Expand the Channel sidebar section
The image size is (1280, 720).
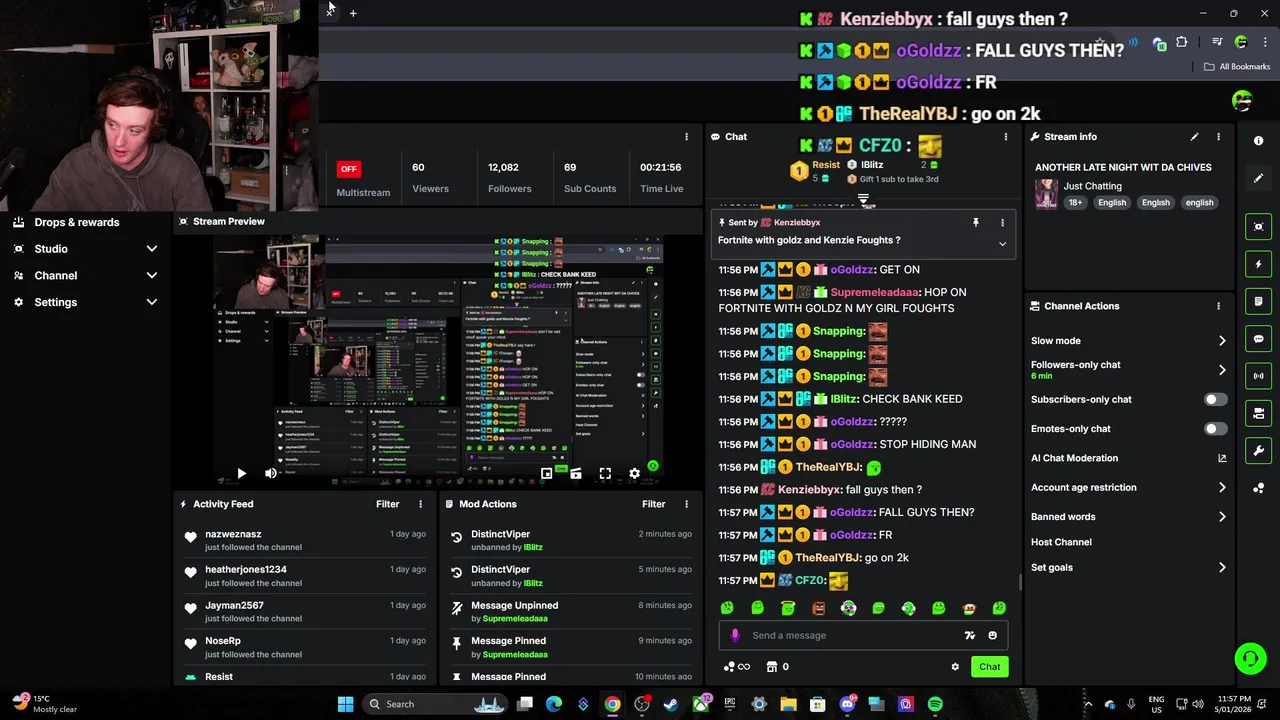85,275
